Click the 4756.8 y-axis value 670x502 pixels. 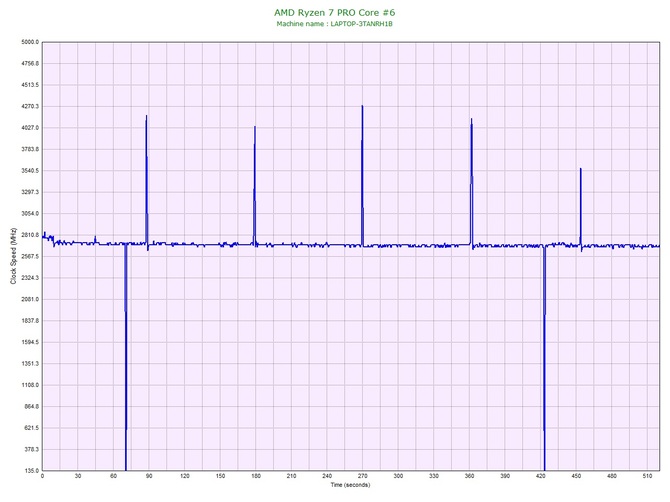[x=30, y=63]
